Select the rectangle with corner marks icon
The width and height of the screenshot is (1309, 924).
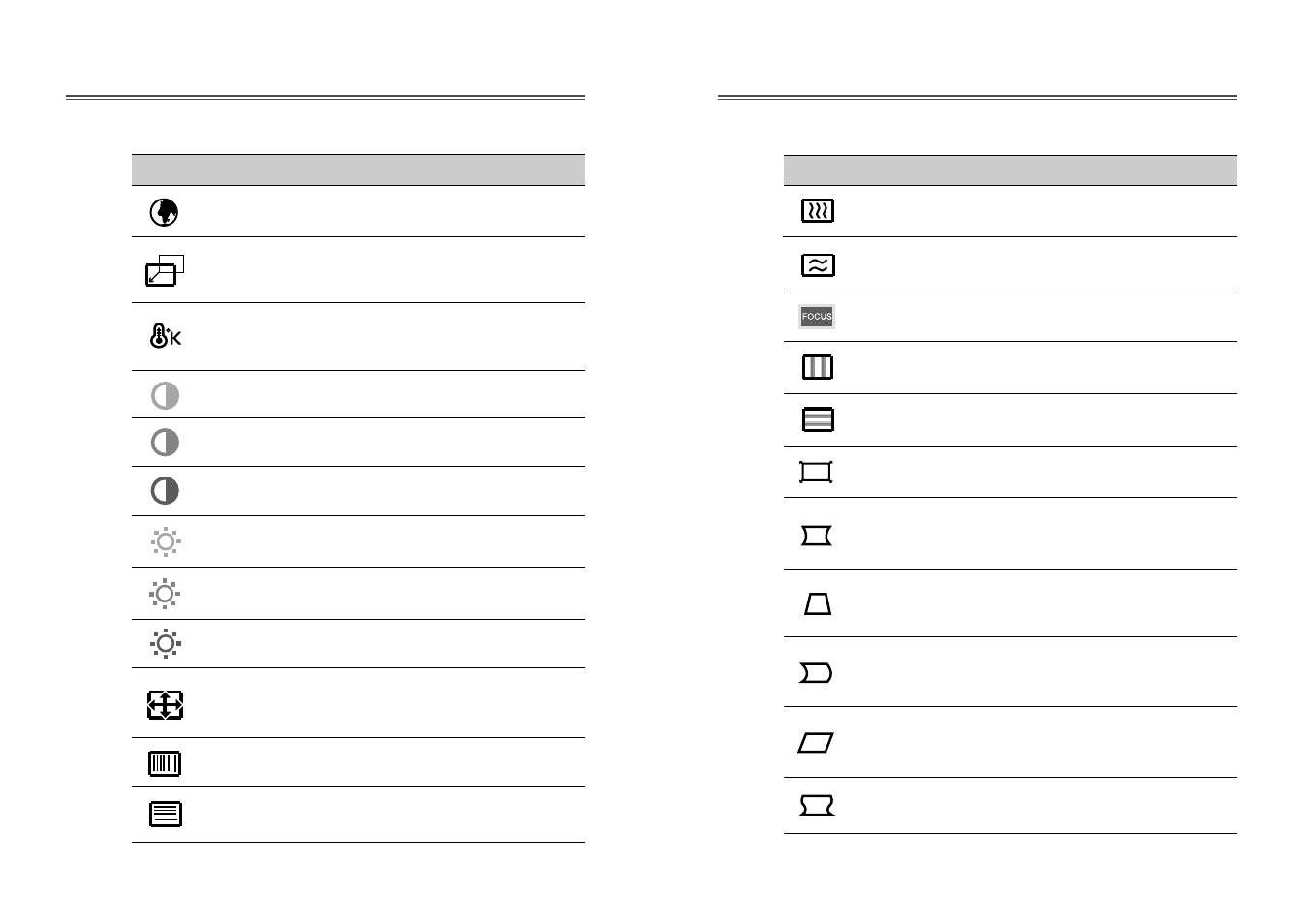click(x=816, y=472)
